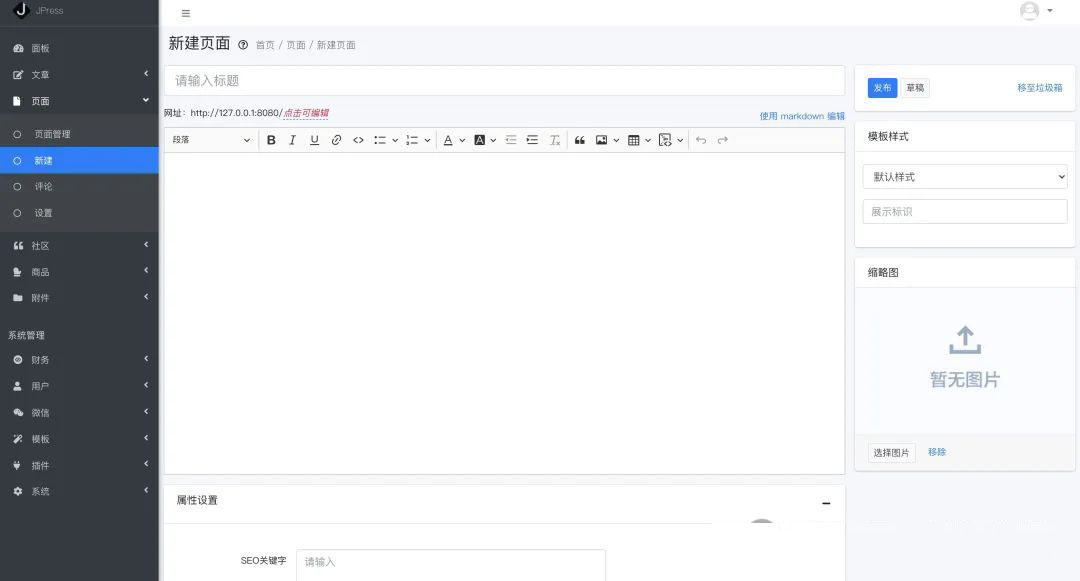Click the 请输入标题 title input field
The image size is (1080, 581).
[504, 81]
